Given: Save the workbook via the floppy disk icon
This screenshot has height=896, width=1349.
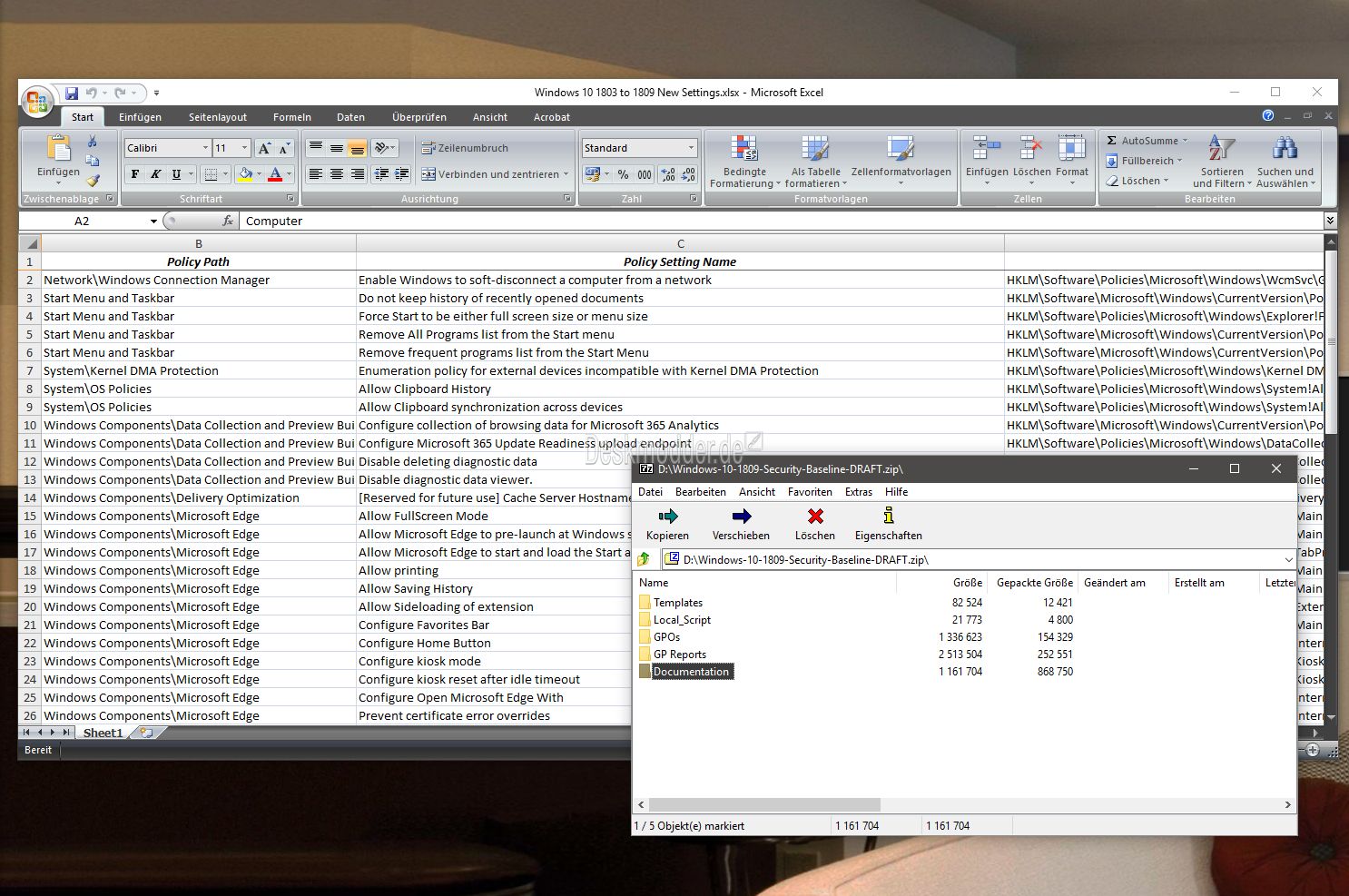Looking at the screenshot, I should coord(72,93).
